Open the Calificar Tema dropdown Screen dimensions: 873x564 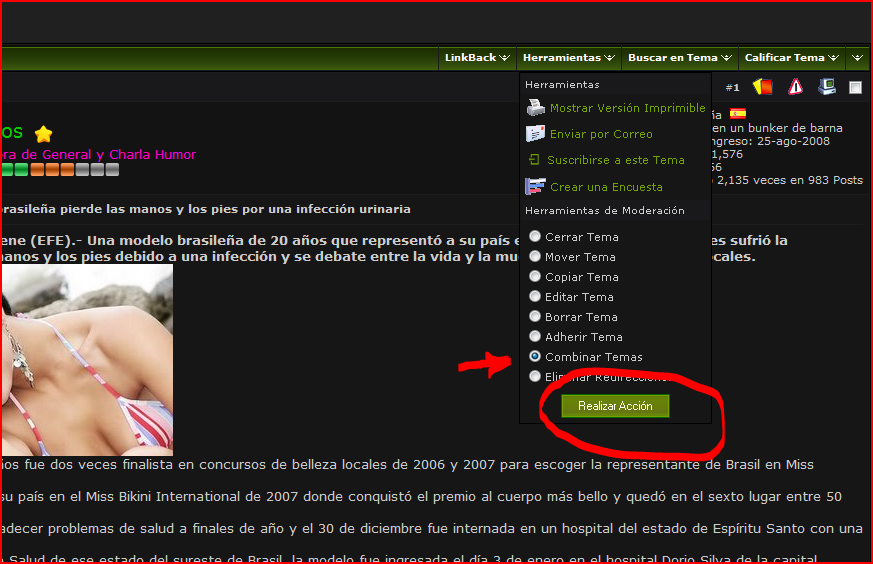791,58
